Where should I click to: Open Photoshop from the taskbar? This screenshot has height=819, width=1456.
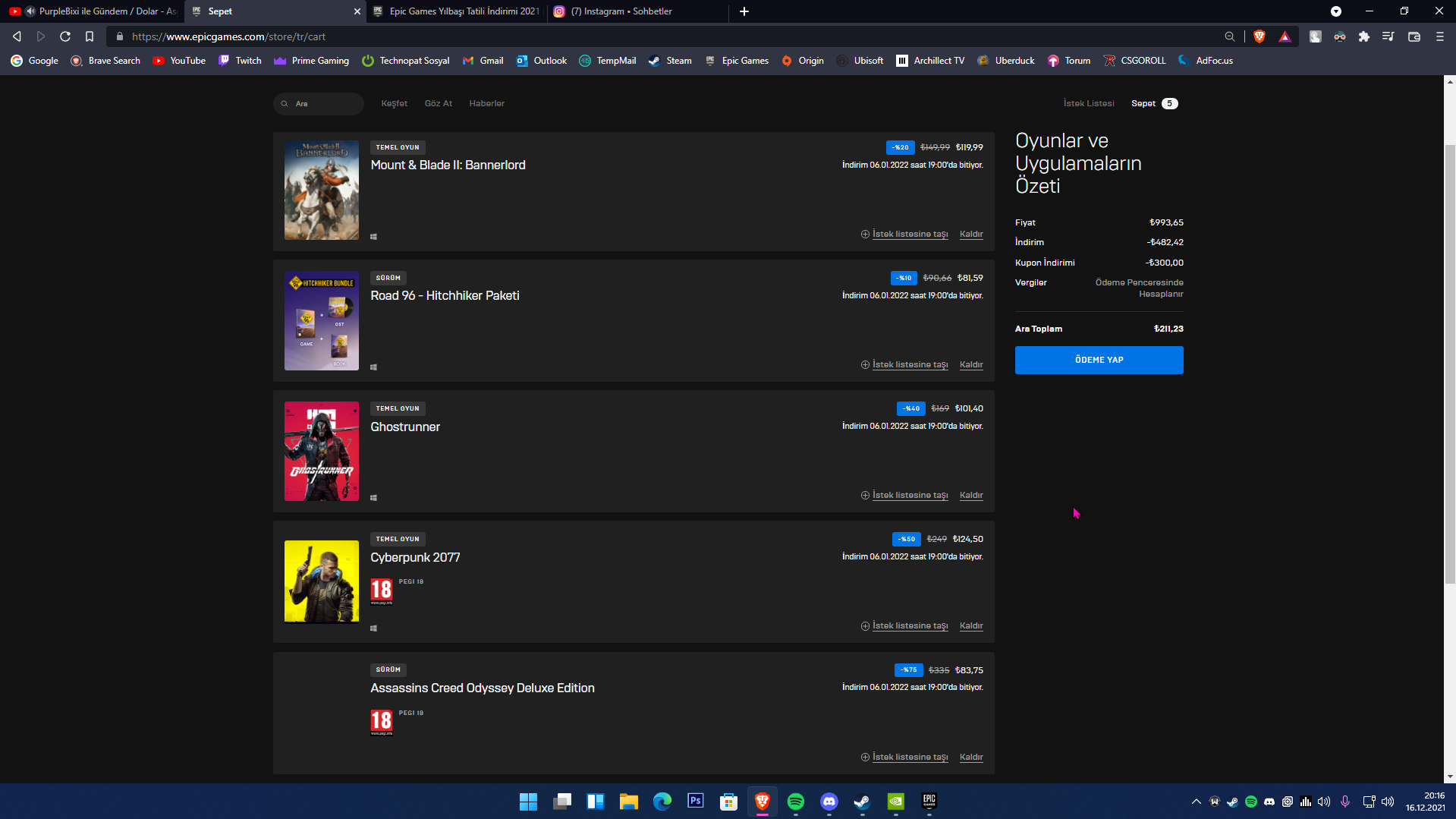pos(696,802)
